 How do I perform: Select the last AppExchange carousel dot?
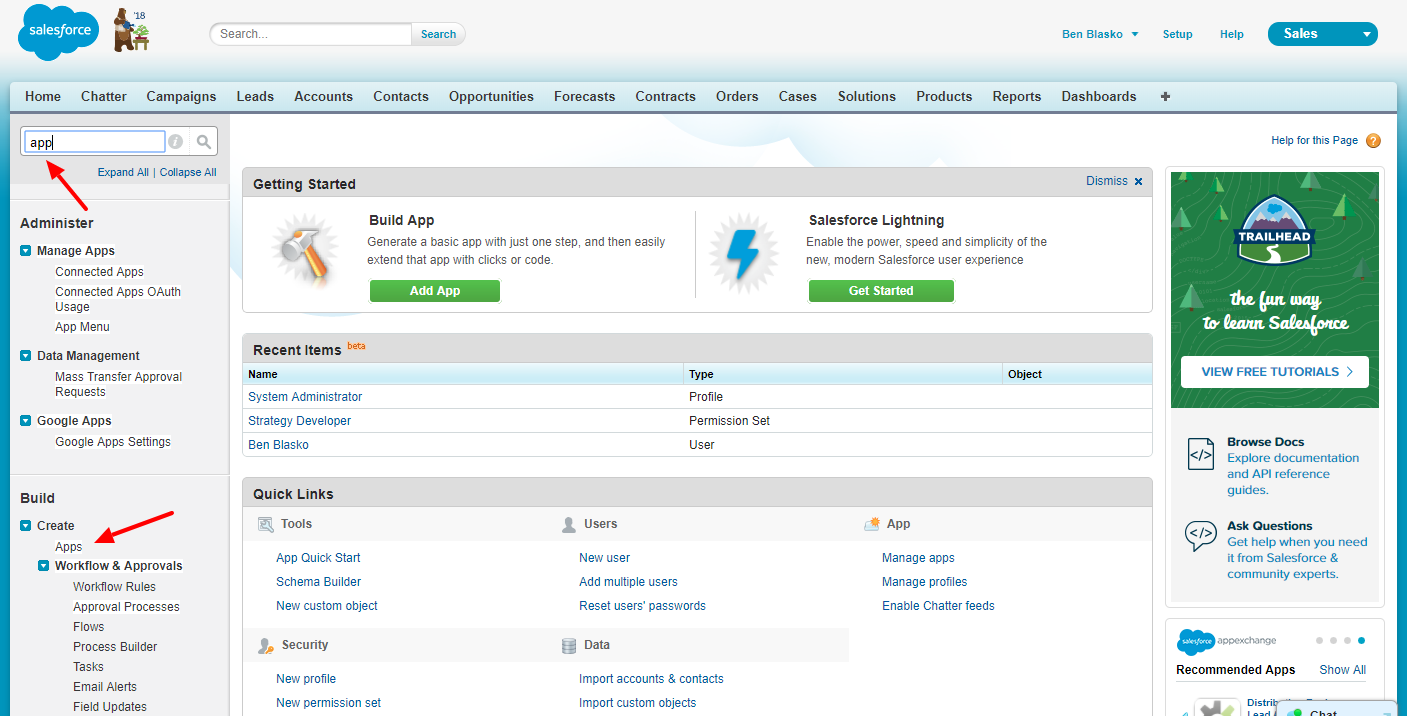pos(1361,640)
